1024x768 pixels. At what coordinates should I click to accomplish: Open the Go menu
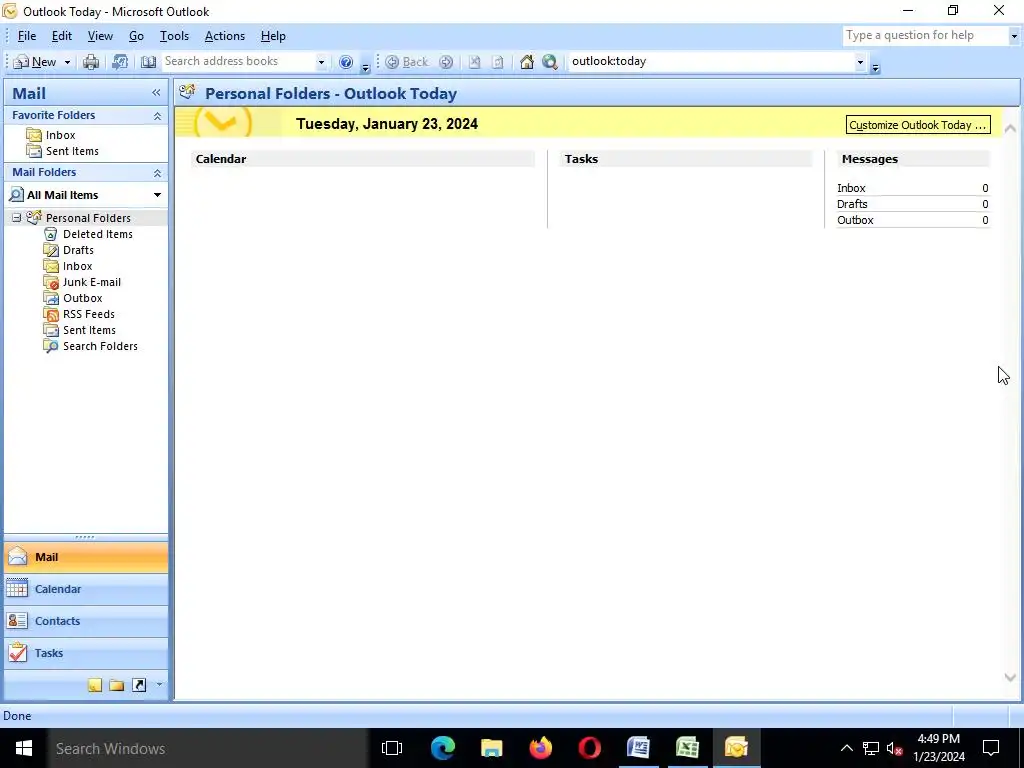tap(136, 36)
